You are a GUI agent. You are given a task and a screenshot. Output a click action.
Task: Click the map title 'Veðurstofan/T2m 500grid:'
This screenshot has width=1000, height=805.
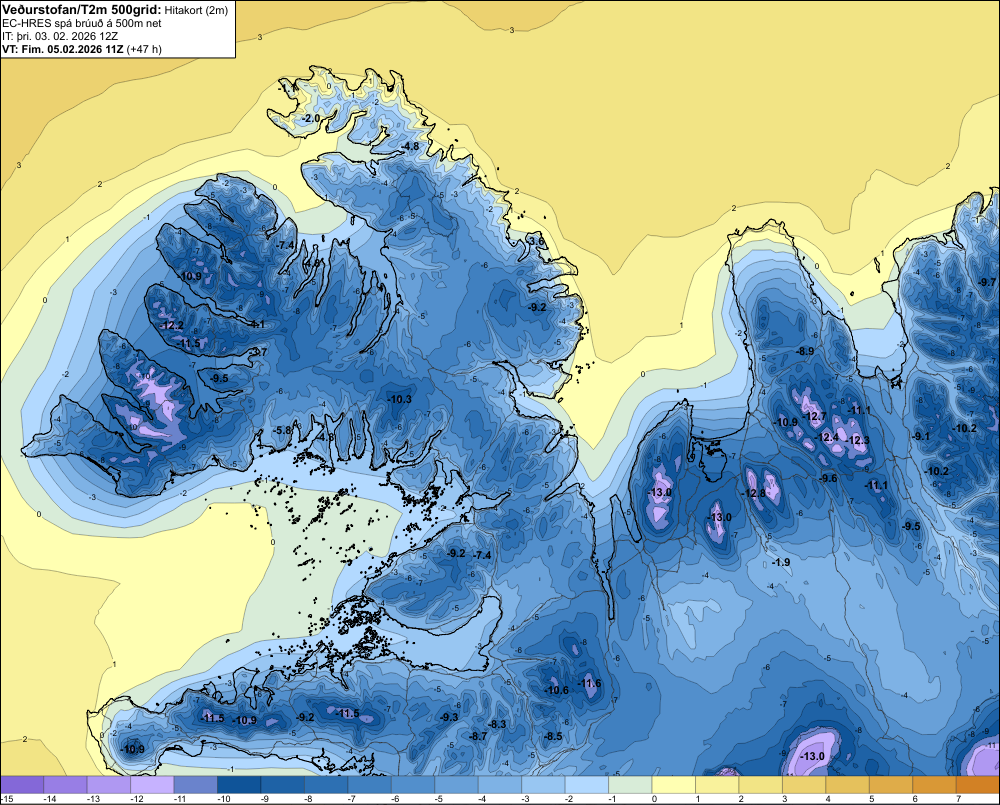tap(82, 10)
